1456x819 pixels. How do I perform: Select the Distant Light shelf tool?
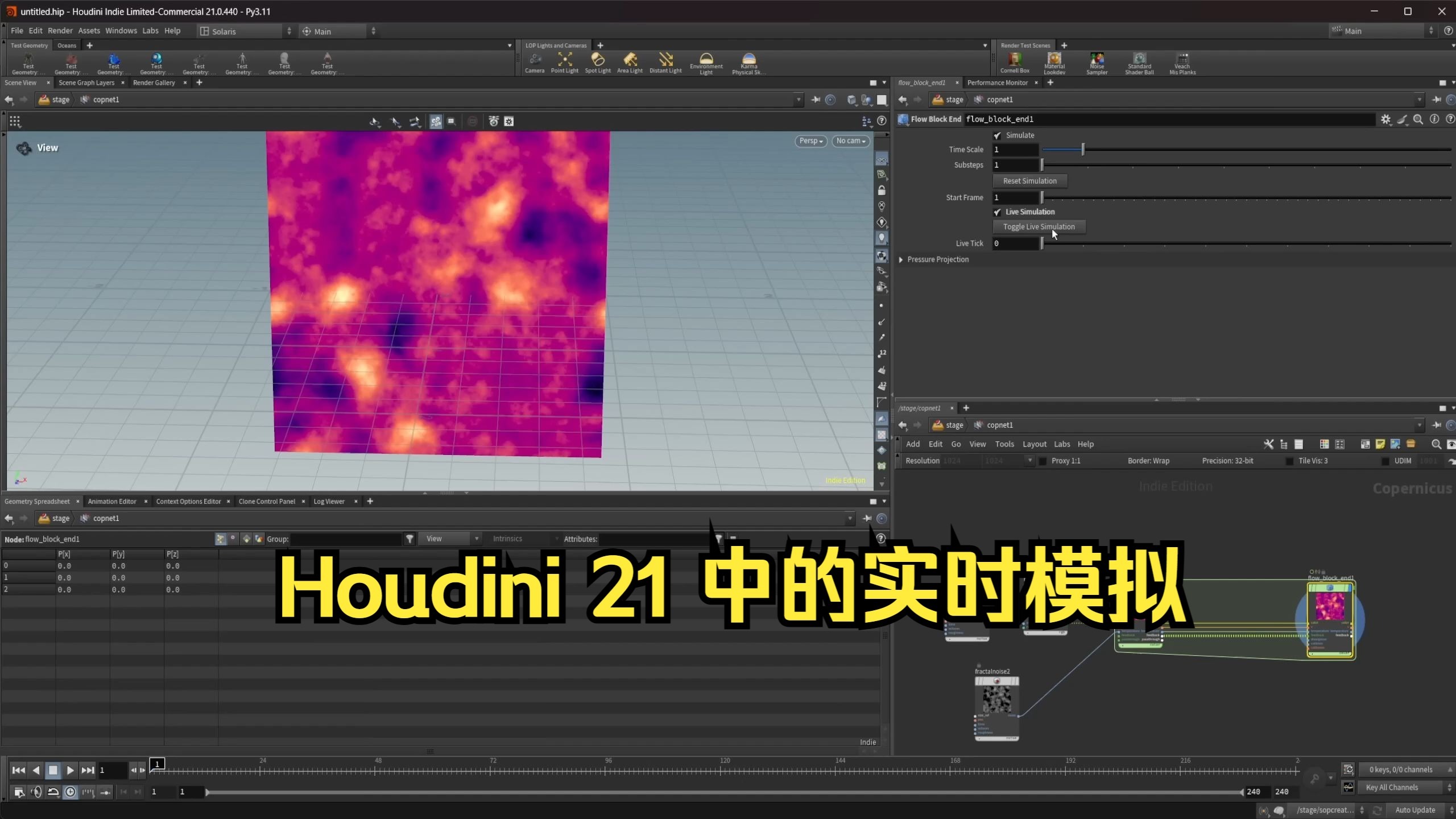pos(665,63)
